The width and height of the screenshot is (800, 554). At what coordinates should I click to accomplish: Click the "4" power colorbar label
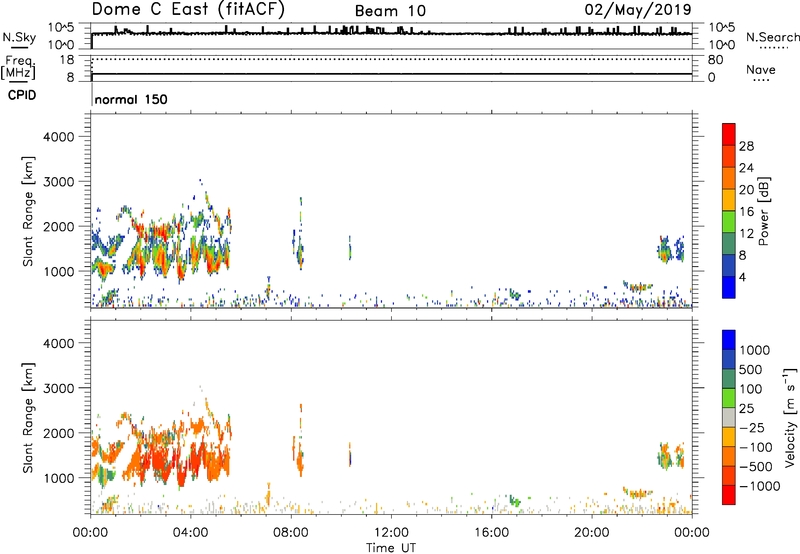(x=742, y=278)
